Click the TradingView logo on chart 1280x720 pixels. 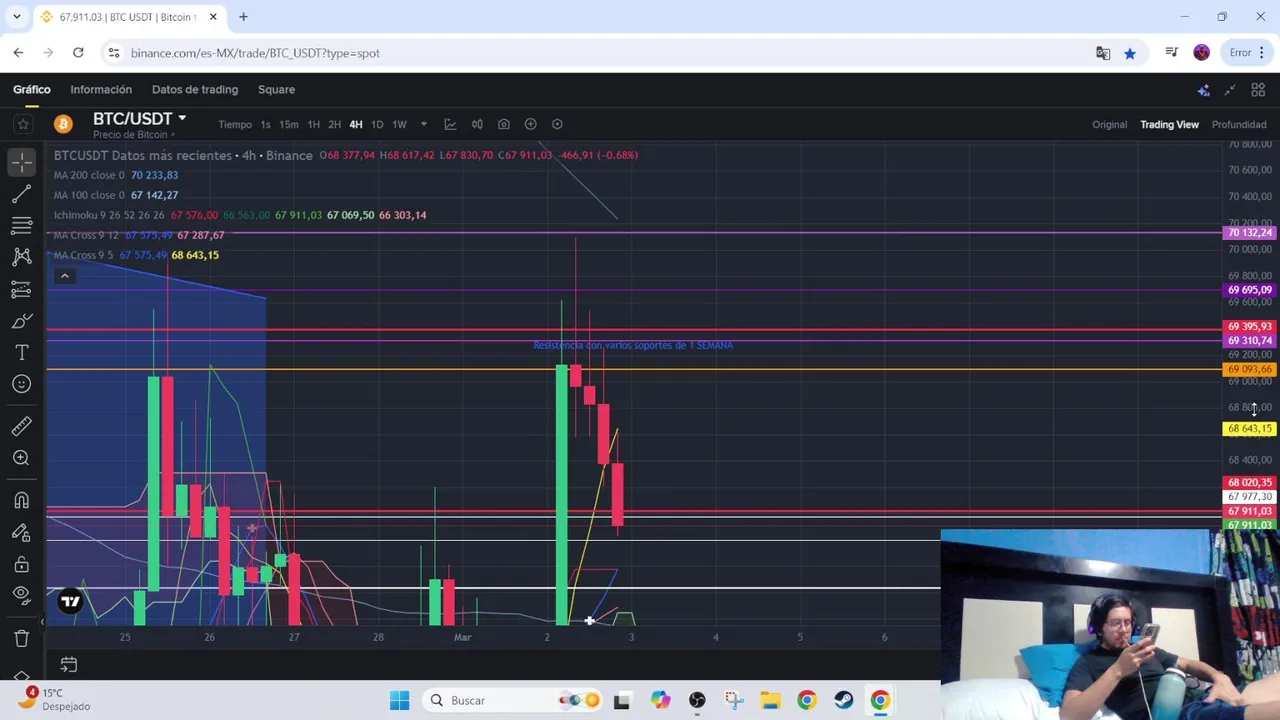[x=70, y=602]
